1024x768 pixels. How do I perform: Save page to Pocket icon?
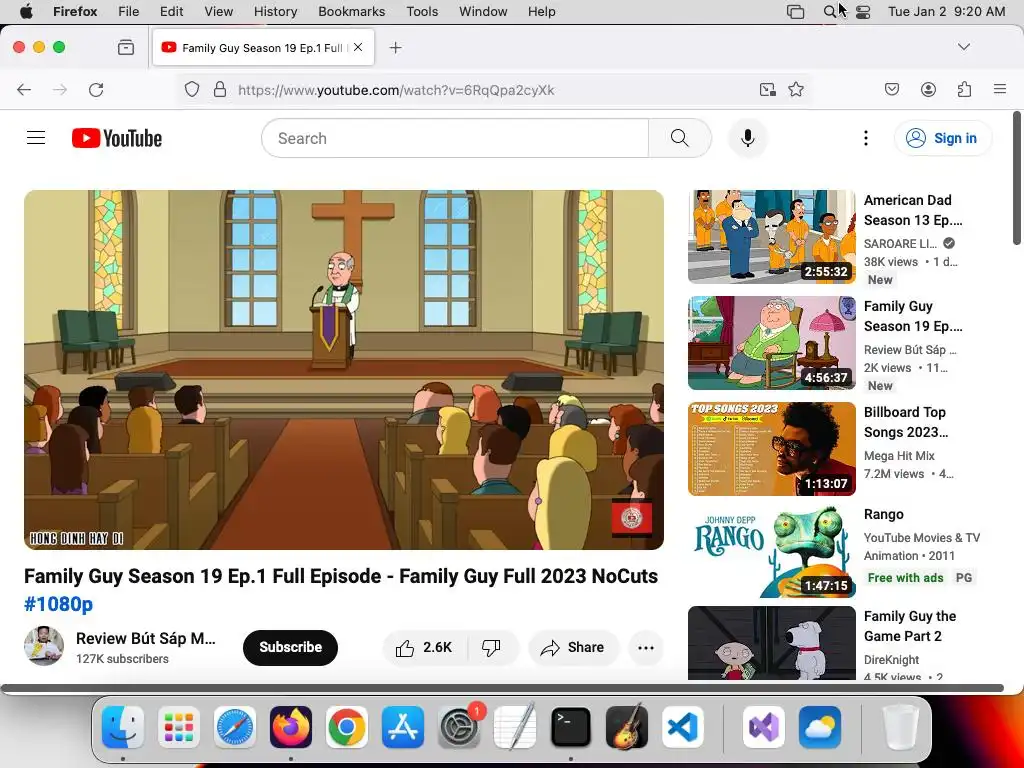point(891,89)
